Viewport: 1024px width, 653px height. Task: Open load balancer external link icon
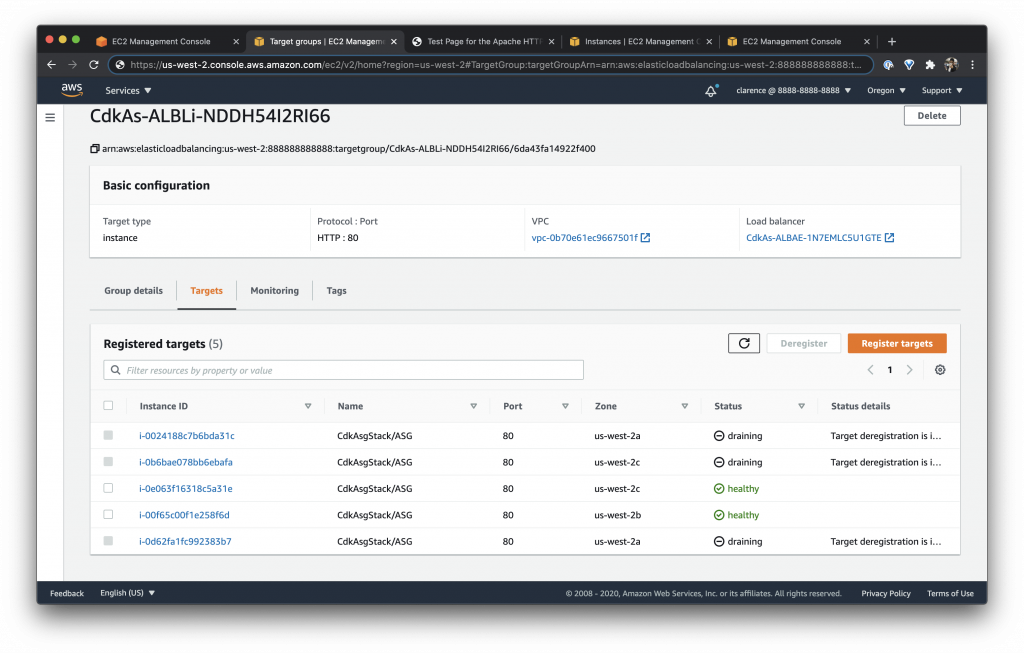tap(889, 238)
